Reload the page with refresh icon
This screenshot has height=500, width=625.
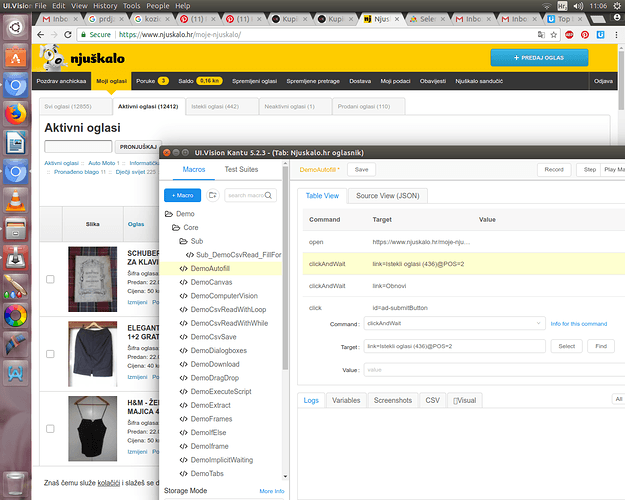[68, 35]
